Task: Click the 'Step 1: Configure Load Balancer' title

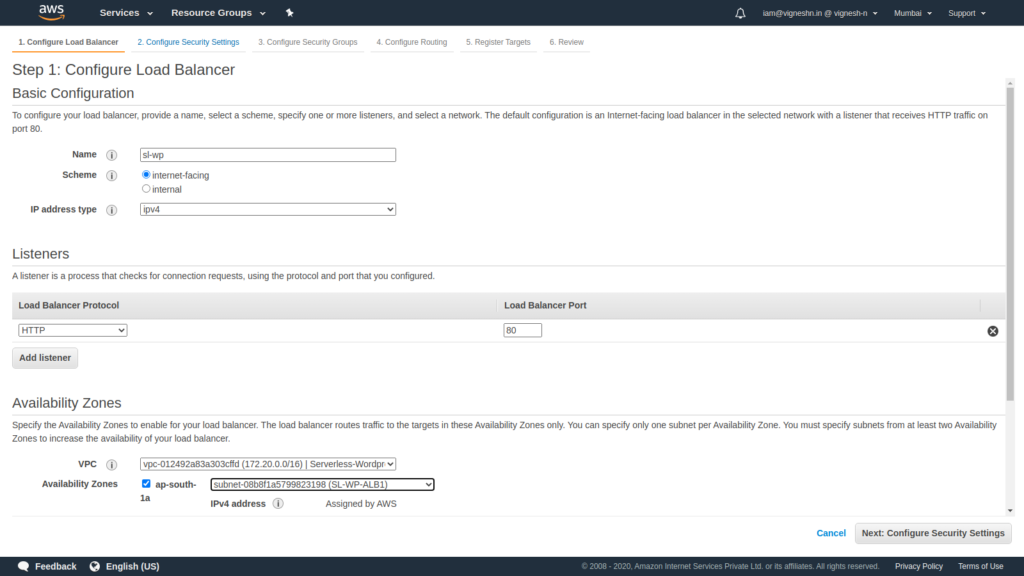Action: point(123,70)
